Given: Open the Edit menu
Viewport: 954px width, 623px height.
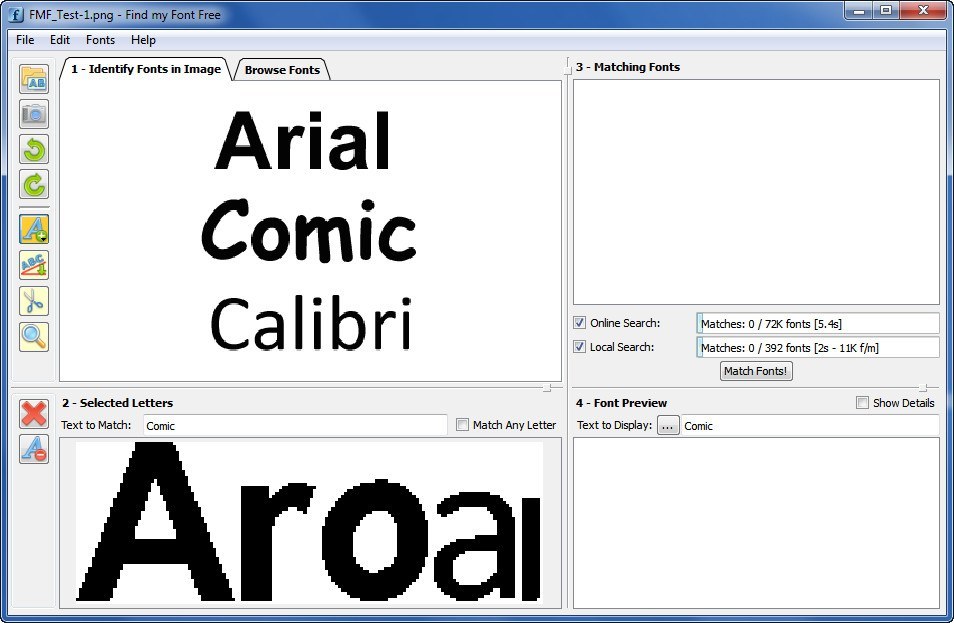Looking at the screenshot, I should [x=60, y=40].
